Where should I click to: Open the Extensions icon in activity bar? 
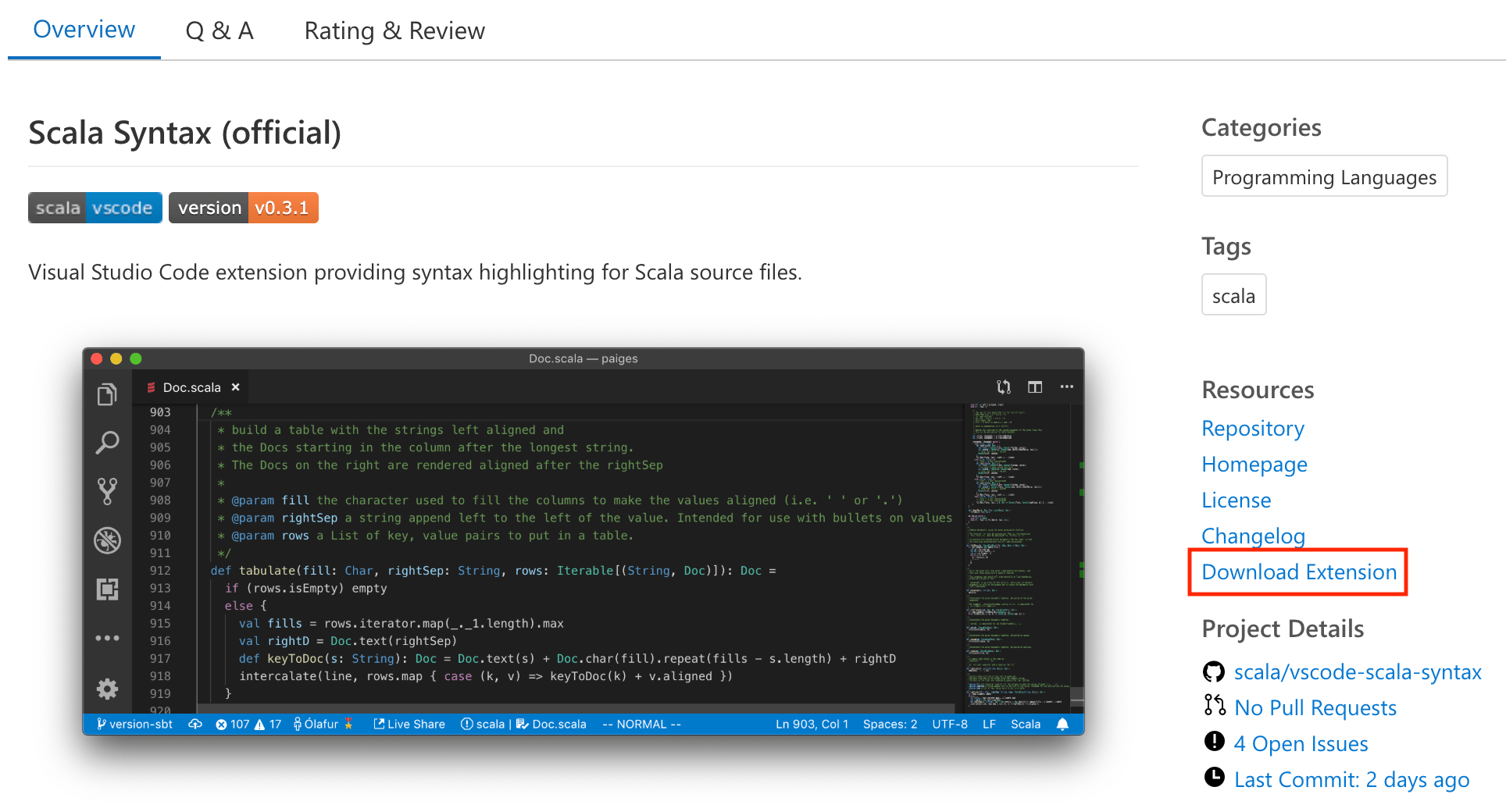tap(107, 589)
